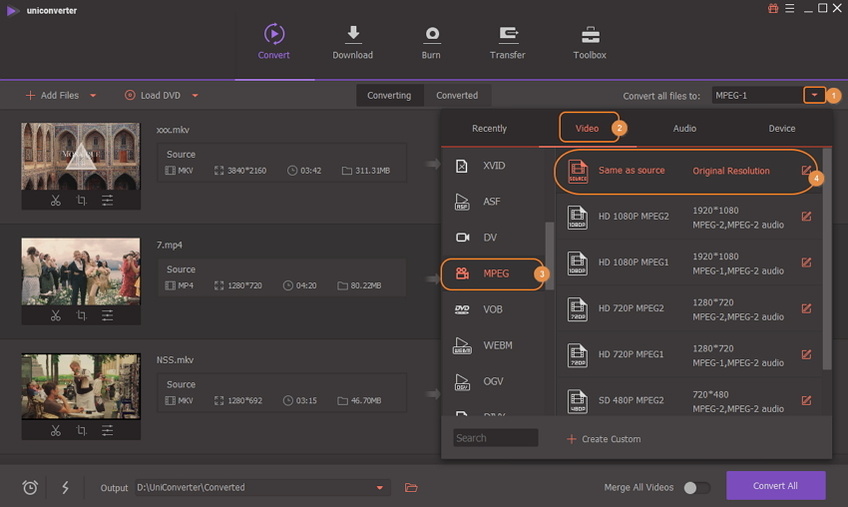
Task: Edit the HD 1080P MPEG1 preset
Action: [x=806, y=262]
